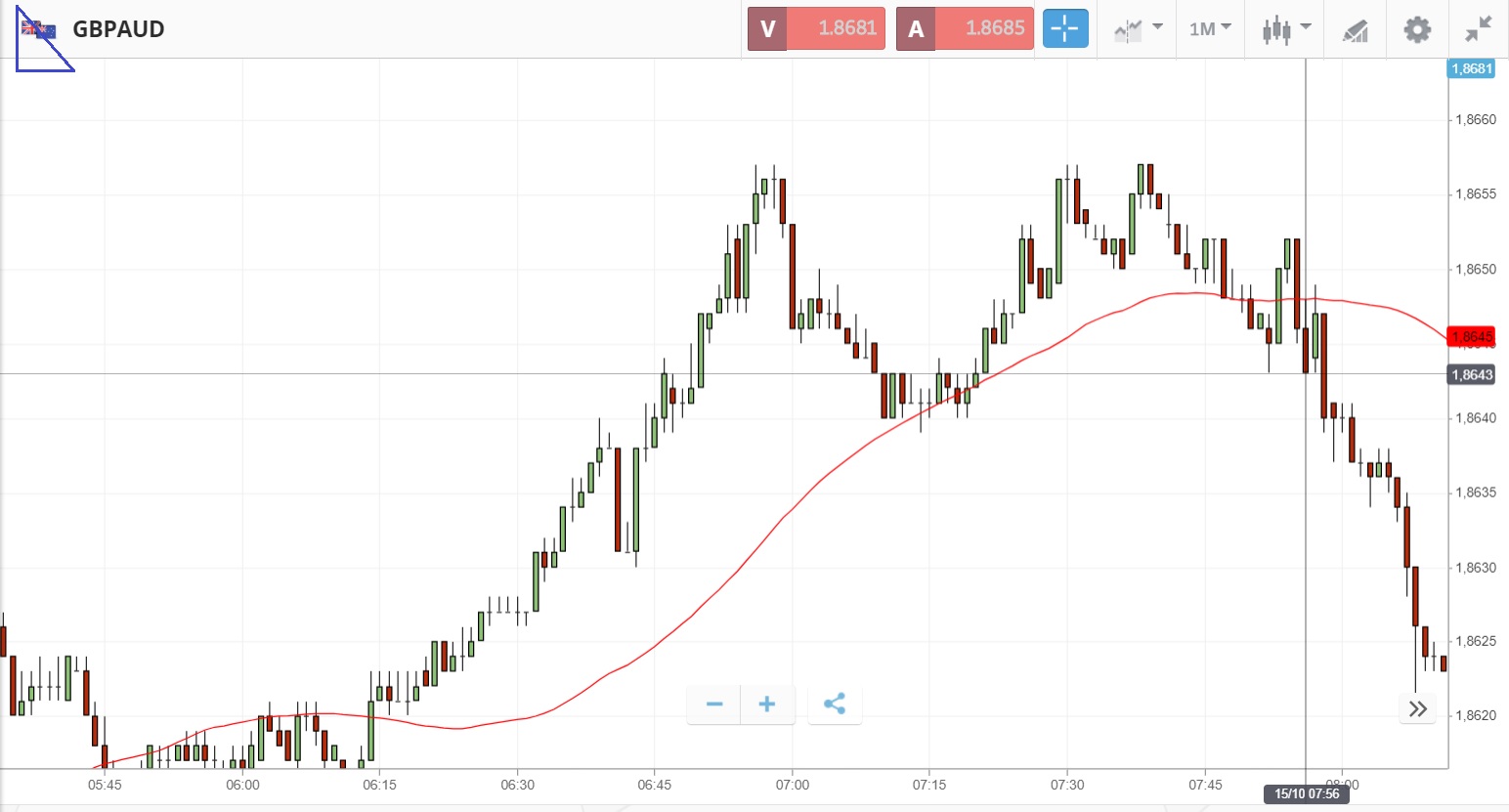Click the 1,8643 crosshair price label
This screenshot has width=1509, height=812.
coord(1471,375)
